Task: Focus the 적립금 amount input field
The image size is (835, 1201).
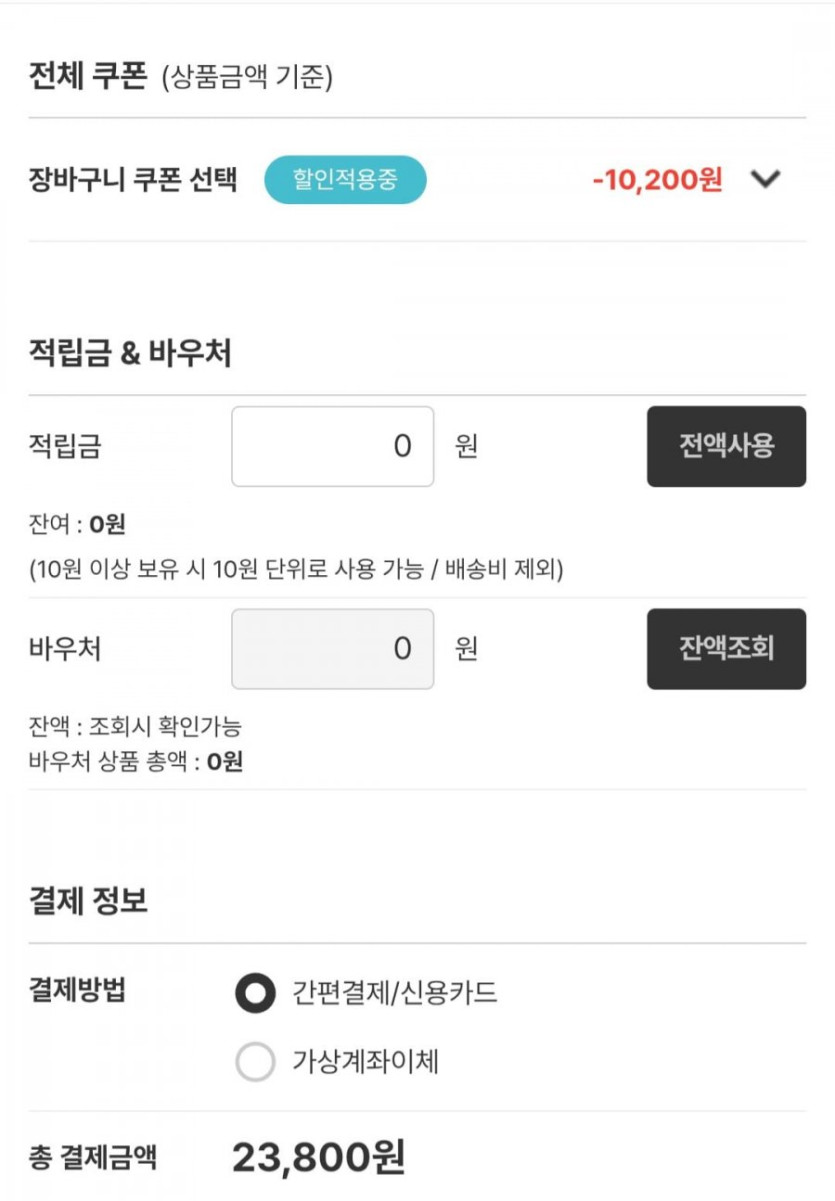Action: pyautogui.click(x=333, y=446)
